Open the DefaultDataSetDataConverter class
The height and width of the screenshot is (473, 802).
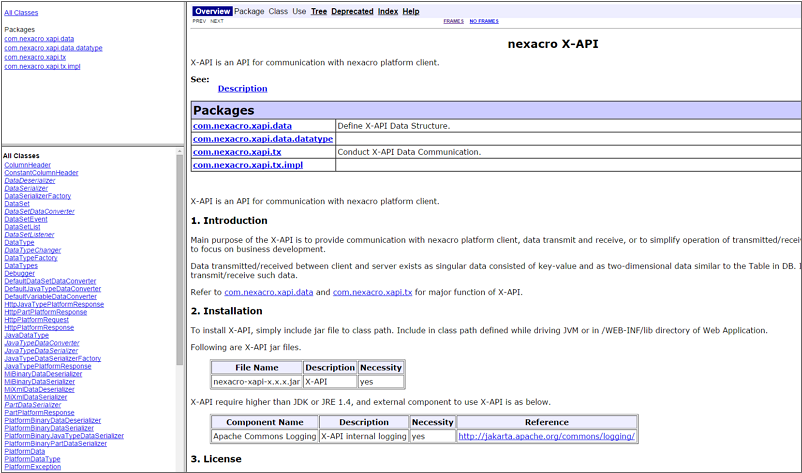pyautogui.click(x=50, y=281)
